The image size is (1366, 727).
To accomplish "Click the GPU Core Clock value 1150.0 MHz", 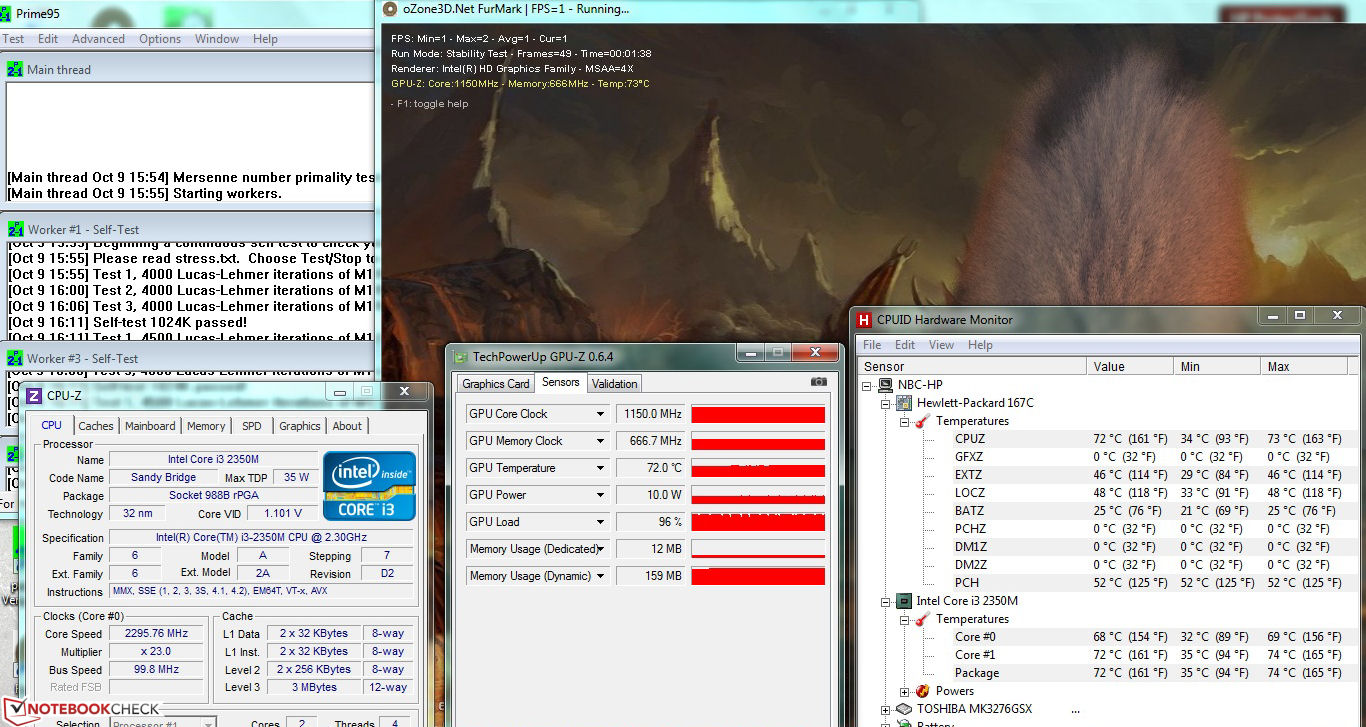I will pyautogui.click(x=649, y=414).
